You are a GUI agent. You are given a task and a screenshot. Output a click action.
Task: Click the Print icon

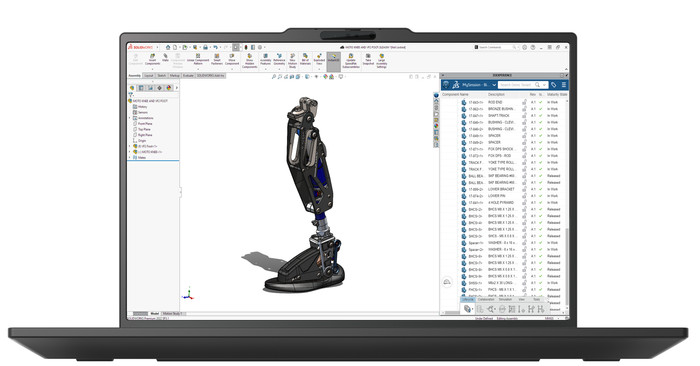coord(205,47)
